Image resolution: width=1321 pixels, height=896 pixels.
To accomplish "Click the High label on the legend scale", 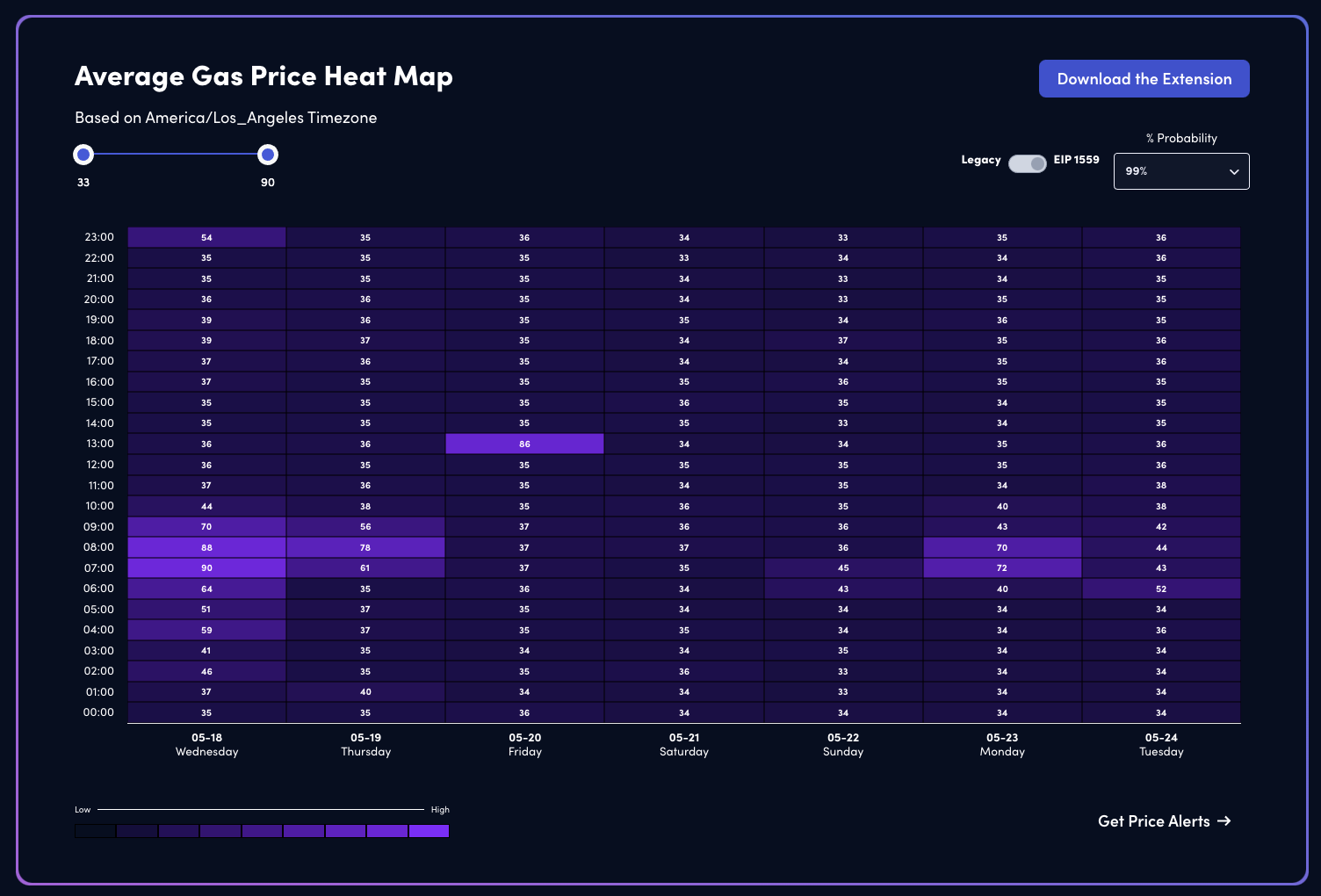I will [440, 809].
